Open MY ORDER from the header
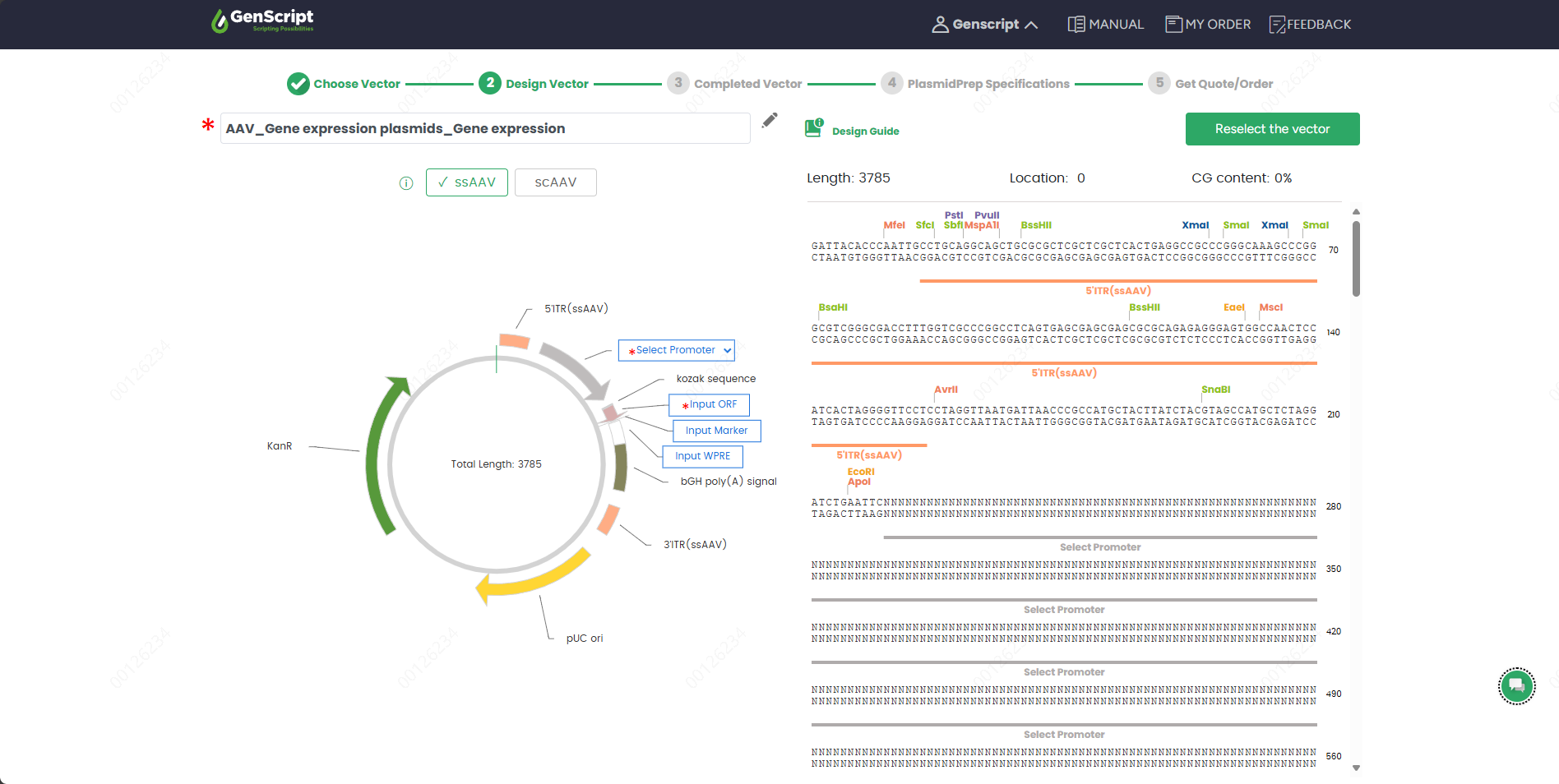The width and height of the screenshot is (1559, 784). pos(1206,24)
